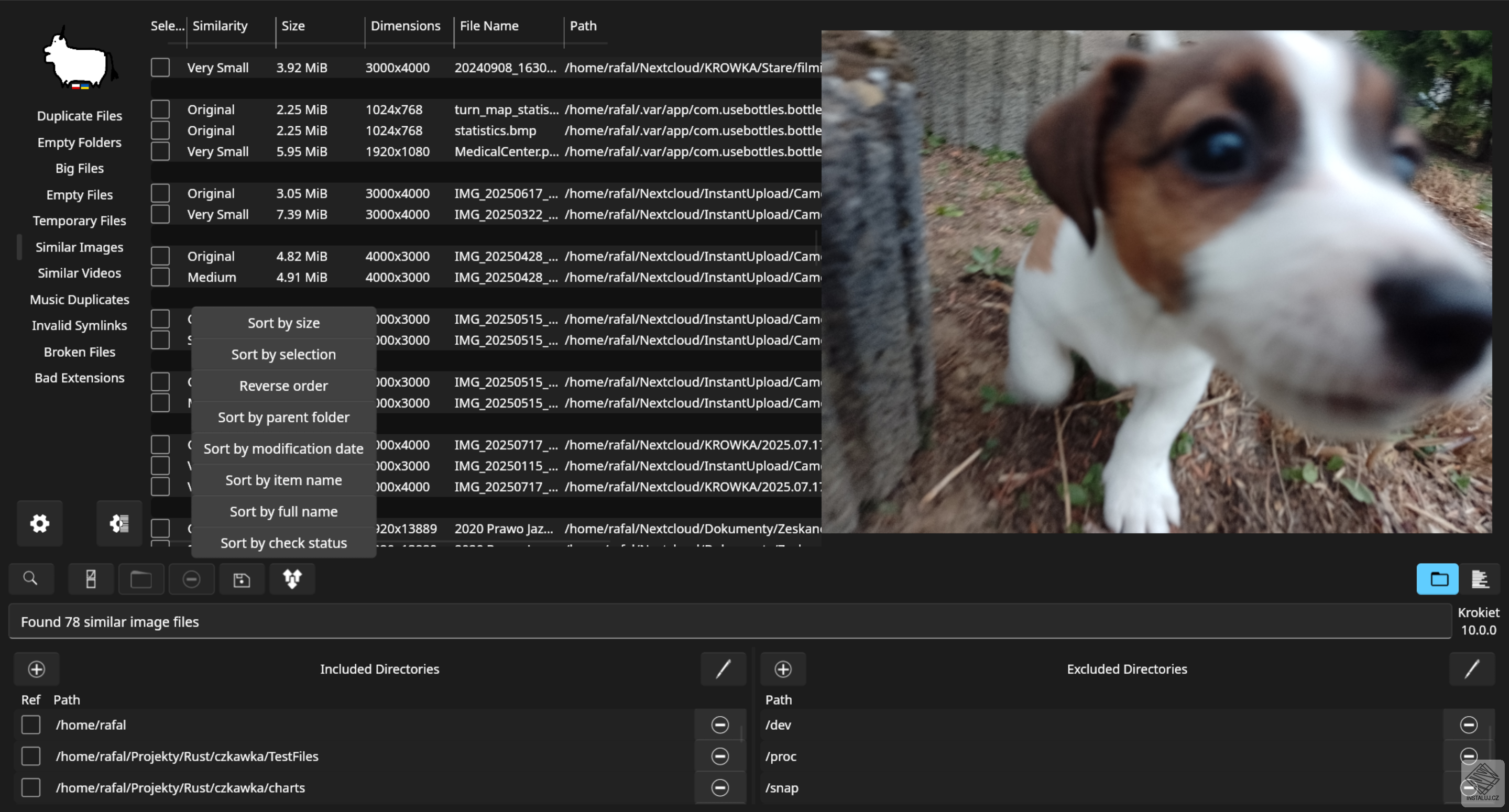Remove /dev from excluded directories
1509x812 pixels.
point(1469,725)
